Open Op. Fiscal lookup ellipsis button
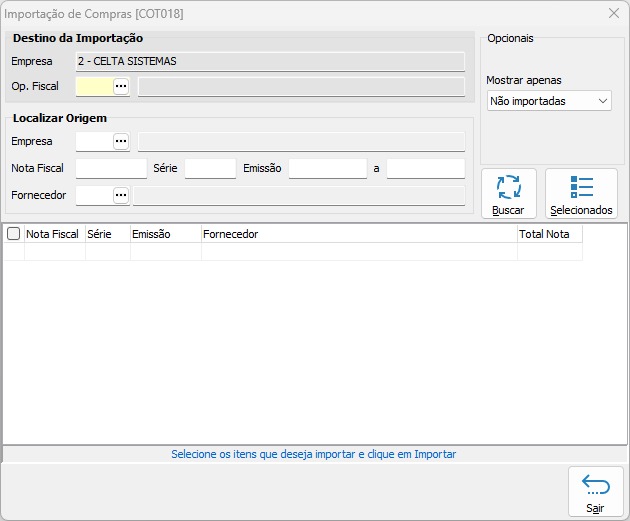Image resolution: width=630 pixels, height=521 pixels. 121,87
